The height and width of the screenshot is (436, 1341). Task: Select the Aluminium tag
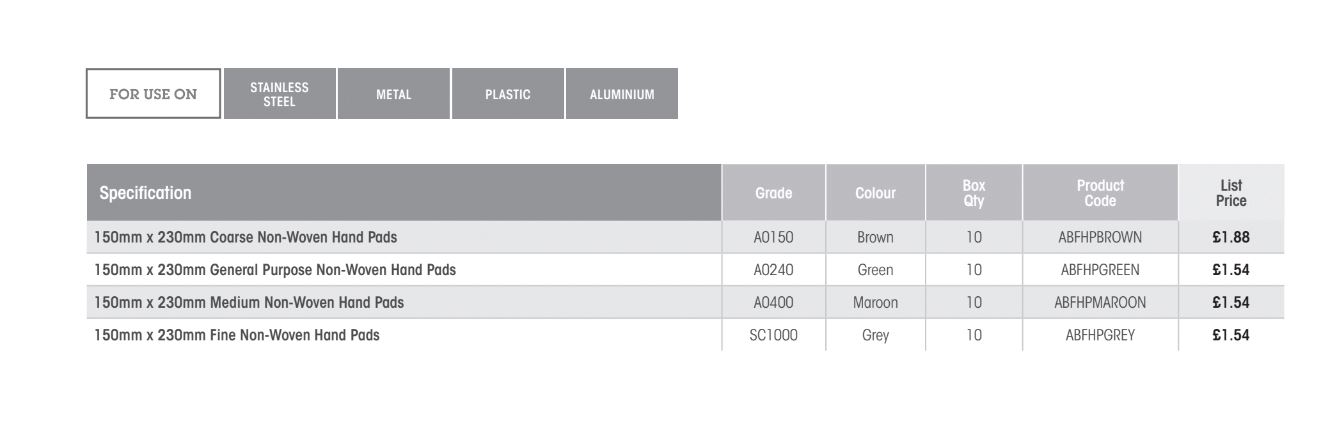[x=621, y=94]
